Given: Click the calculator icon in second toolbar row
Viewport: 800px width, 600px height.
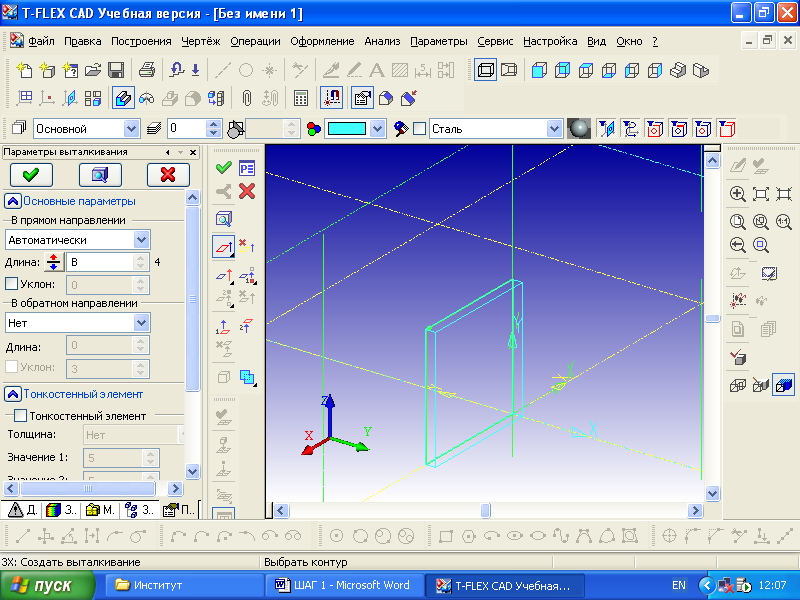Looking at the screenshot, I should click(x=301, y=98).
